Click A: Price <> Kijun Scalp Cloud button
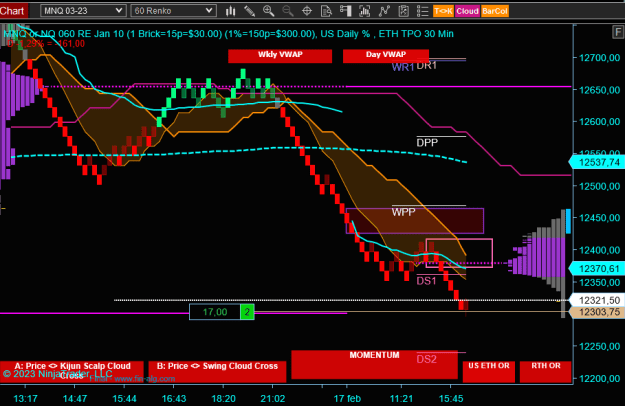Screen dimensions: 625x406 [72, 371]
